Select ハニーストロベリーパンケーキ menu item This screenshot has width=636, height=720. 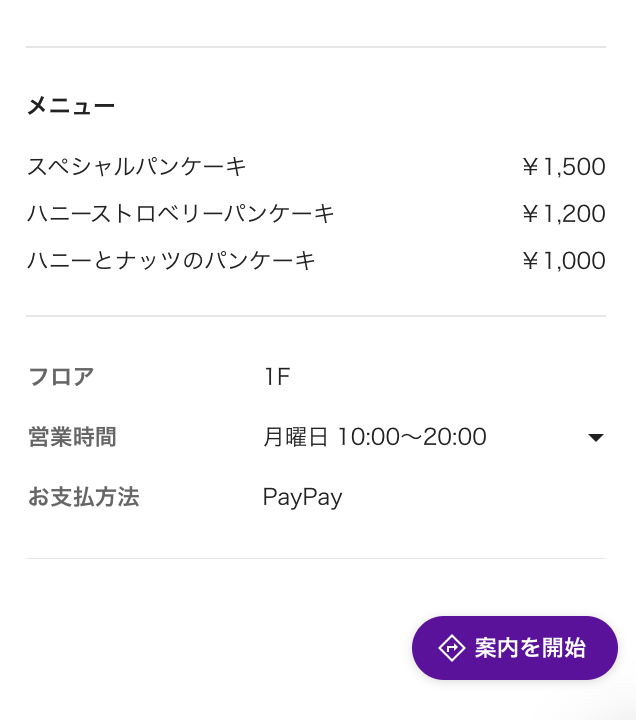(x=181, y=214)
